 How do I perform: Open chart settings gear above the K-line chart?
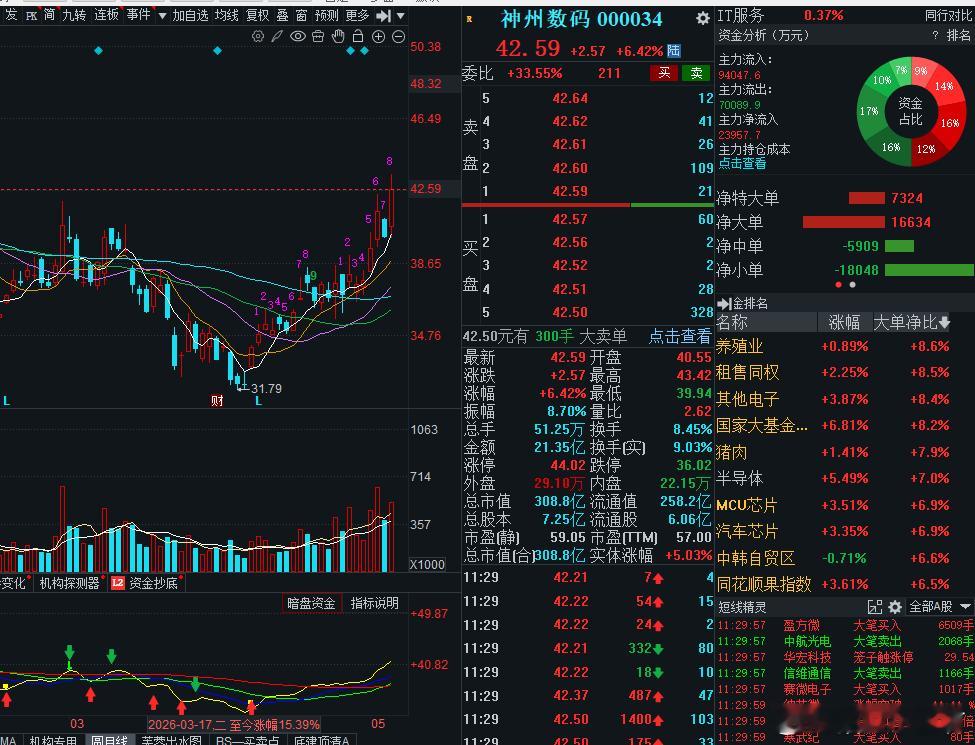pos(257,37)
